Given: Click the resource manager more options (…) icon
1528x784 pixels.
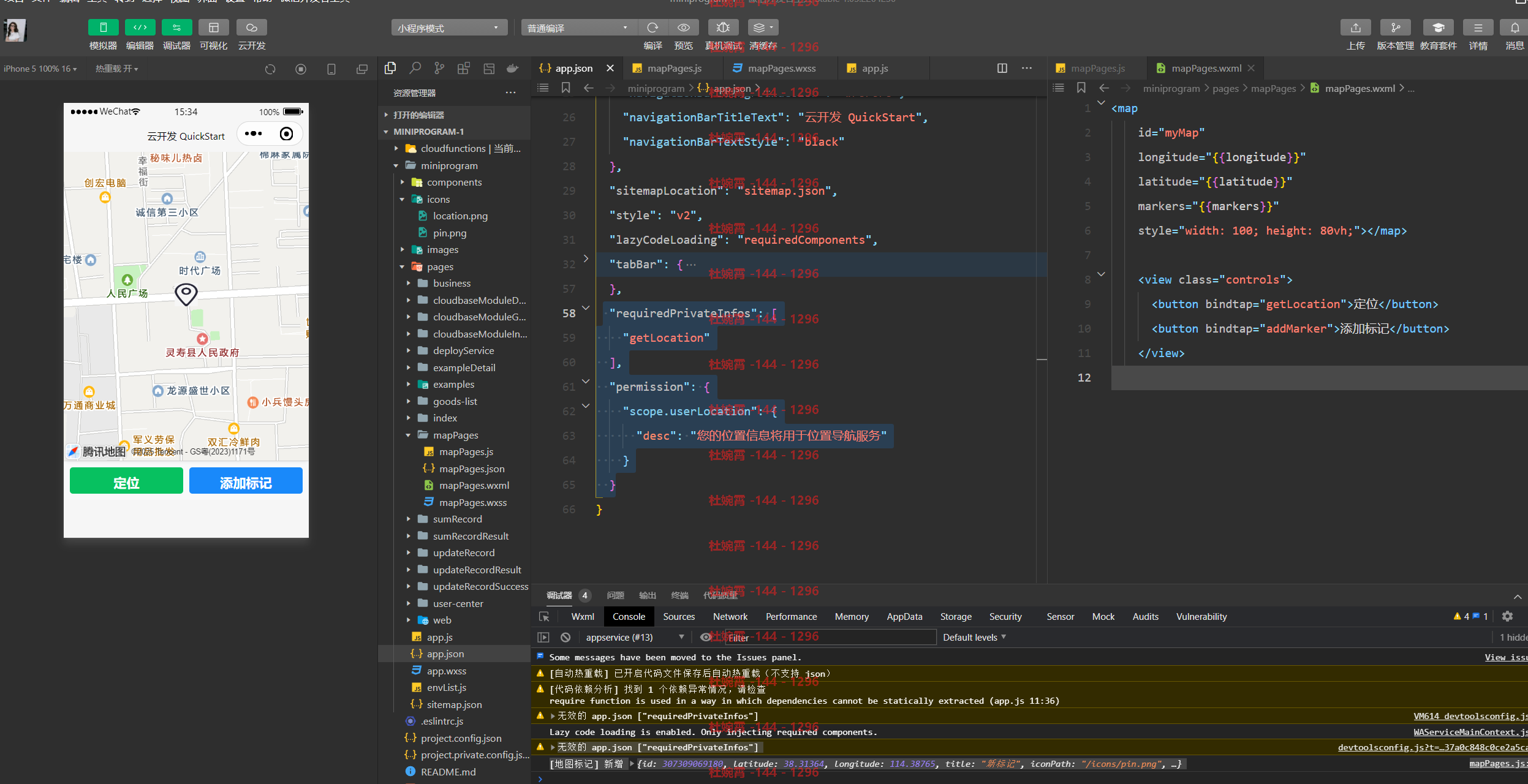Looking at the screenshot, I should coord(510,92).
